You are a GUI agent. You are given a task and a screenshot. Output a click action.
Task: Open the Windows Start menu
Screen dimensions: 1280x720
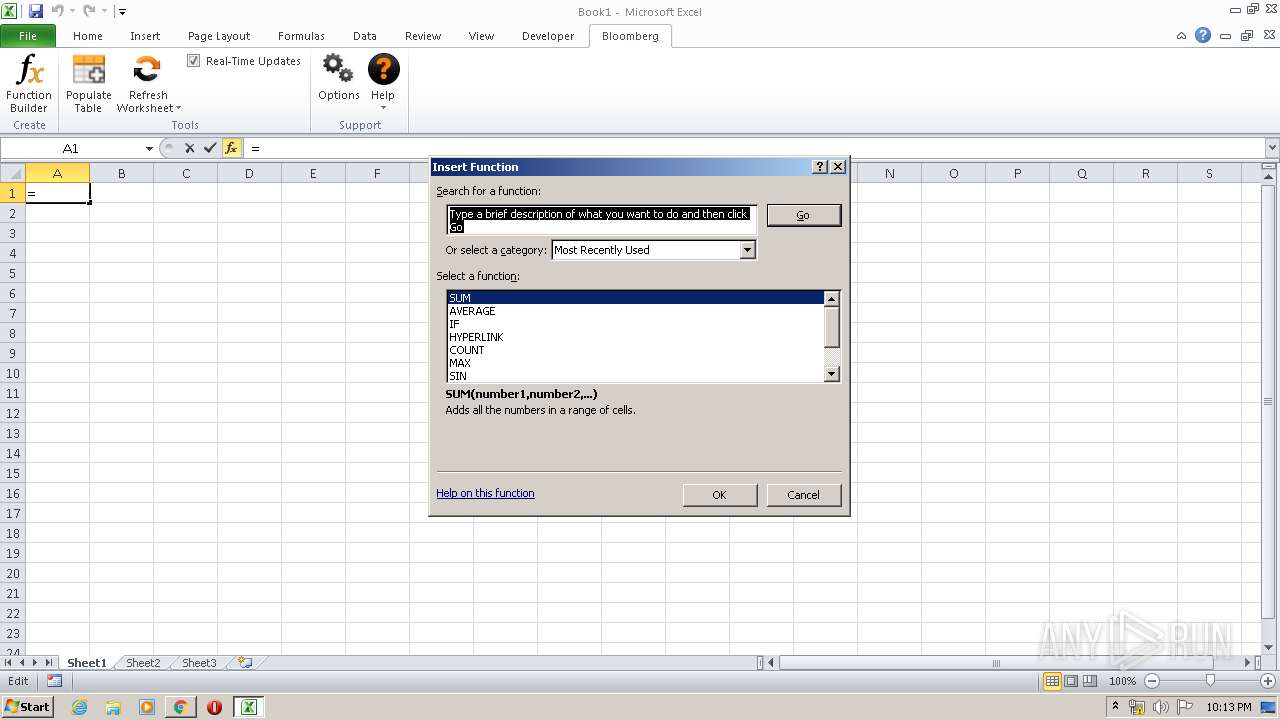(27, 707)
